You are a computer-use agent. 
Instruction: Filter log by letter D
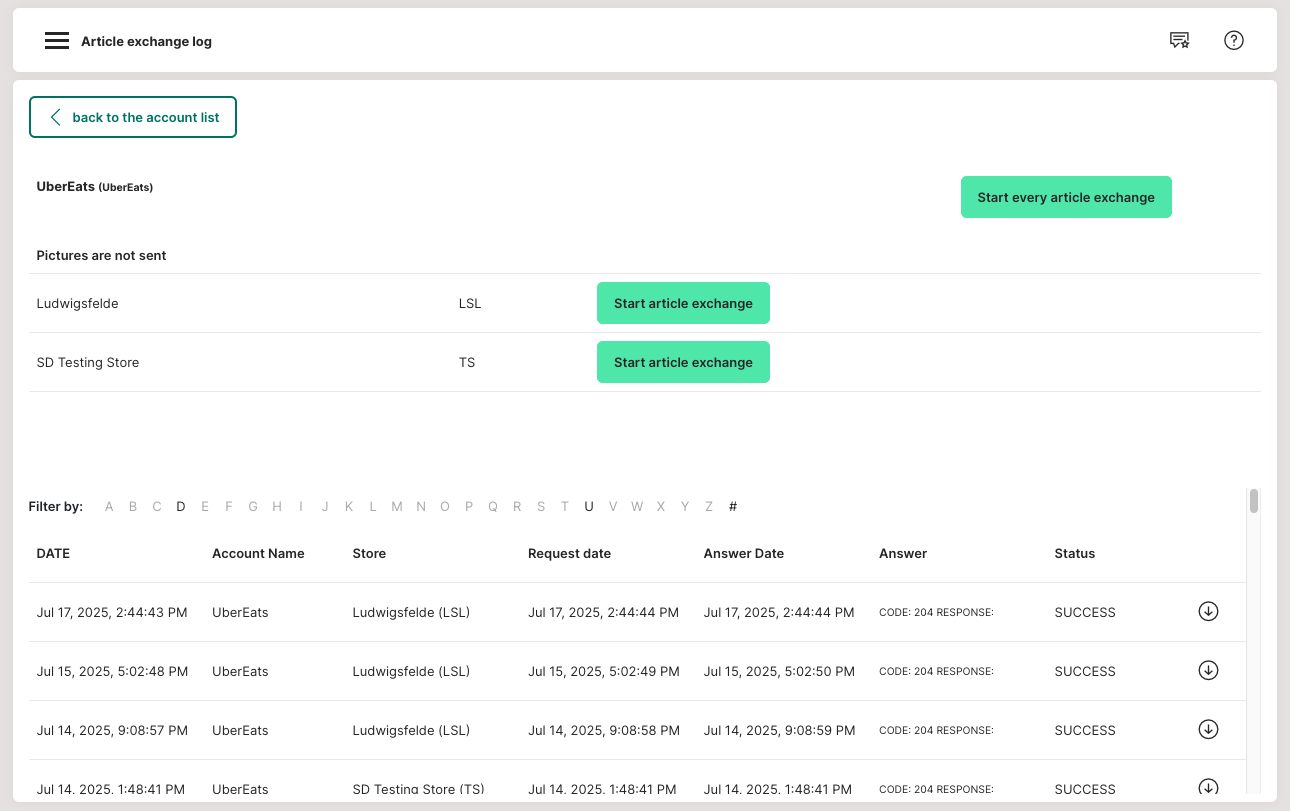pyautogui.click(x=181, y=507)
